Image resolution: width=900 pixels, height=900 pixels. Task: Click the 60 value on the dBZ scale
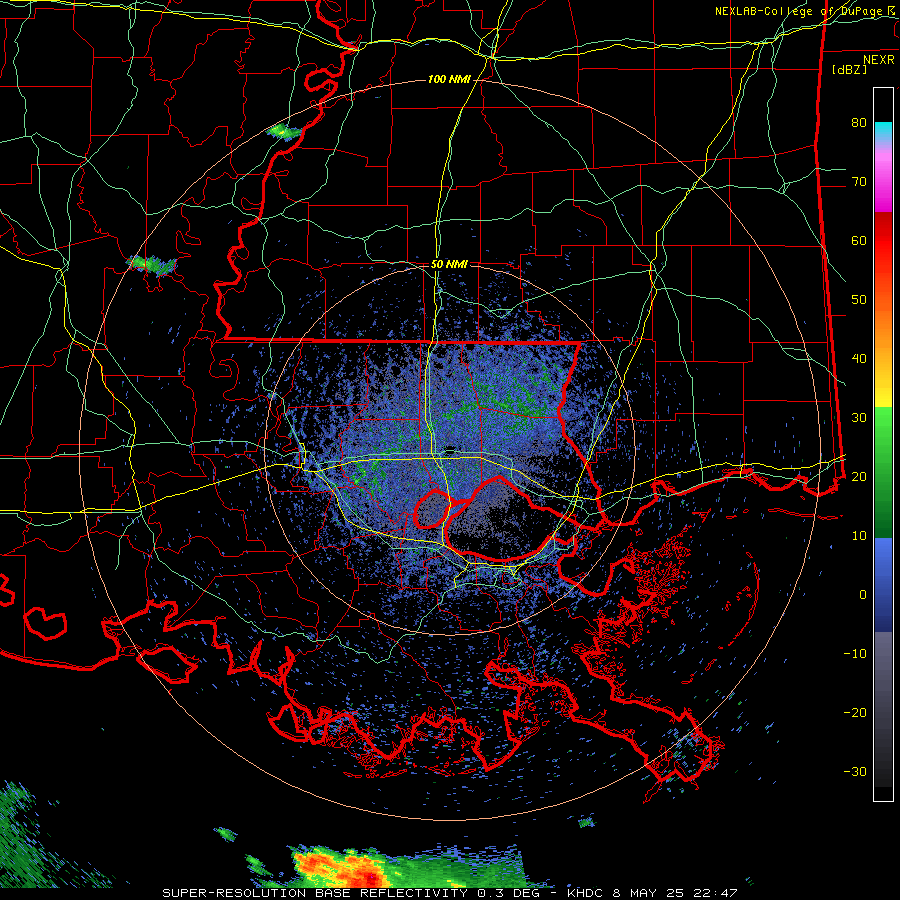[x=859, y=240]
